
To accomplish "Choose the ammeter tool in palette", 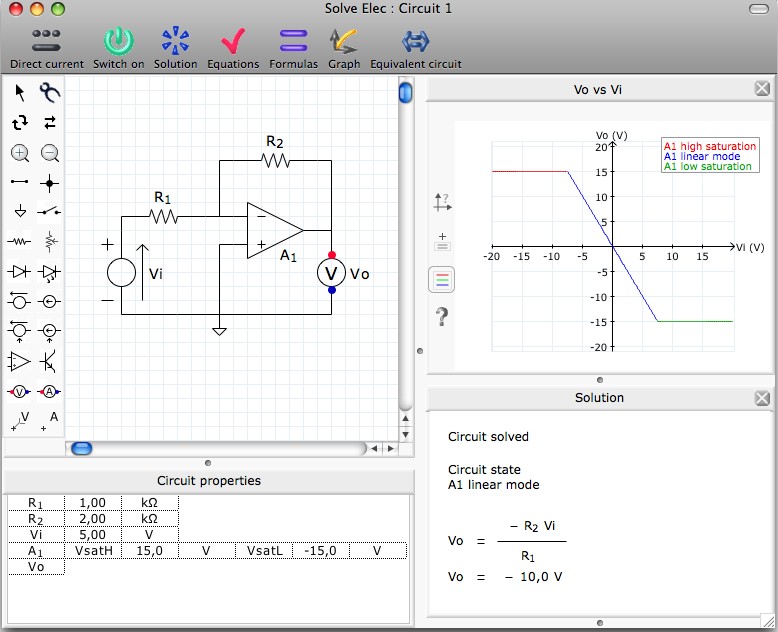I will (x=49, y=392).
